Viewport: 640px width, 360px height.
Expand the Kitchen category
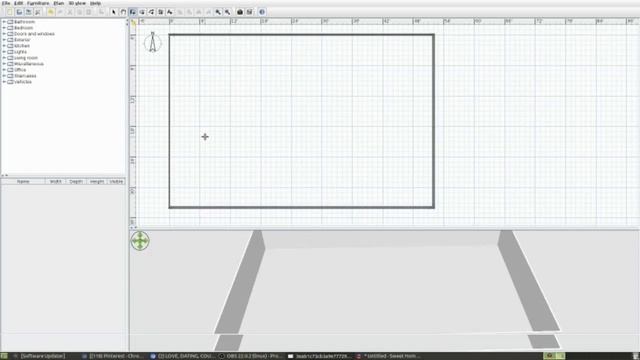tap(4, 46)
